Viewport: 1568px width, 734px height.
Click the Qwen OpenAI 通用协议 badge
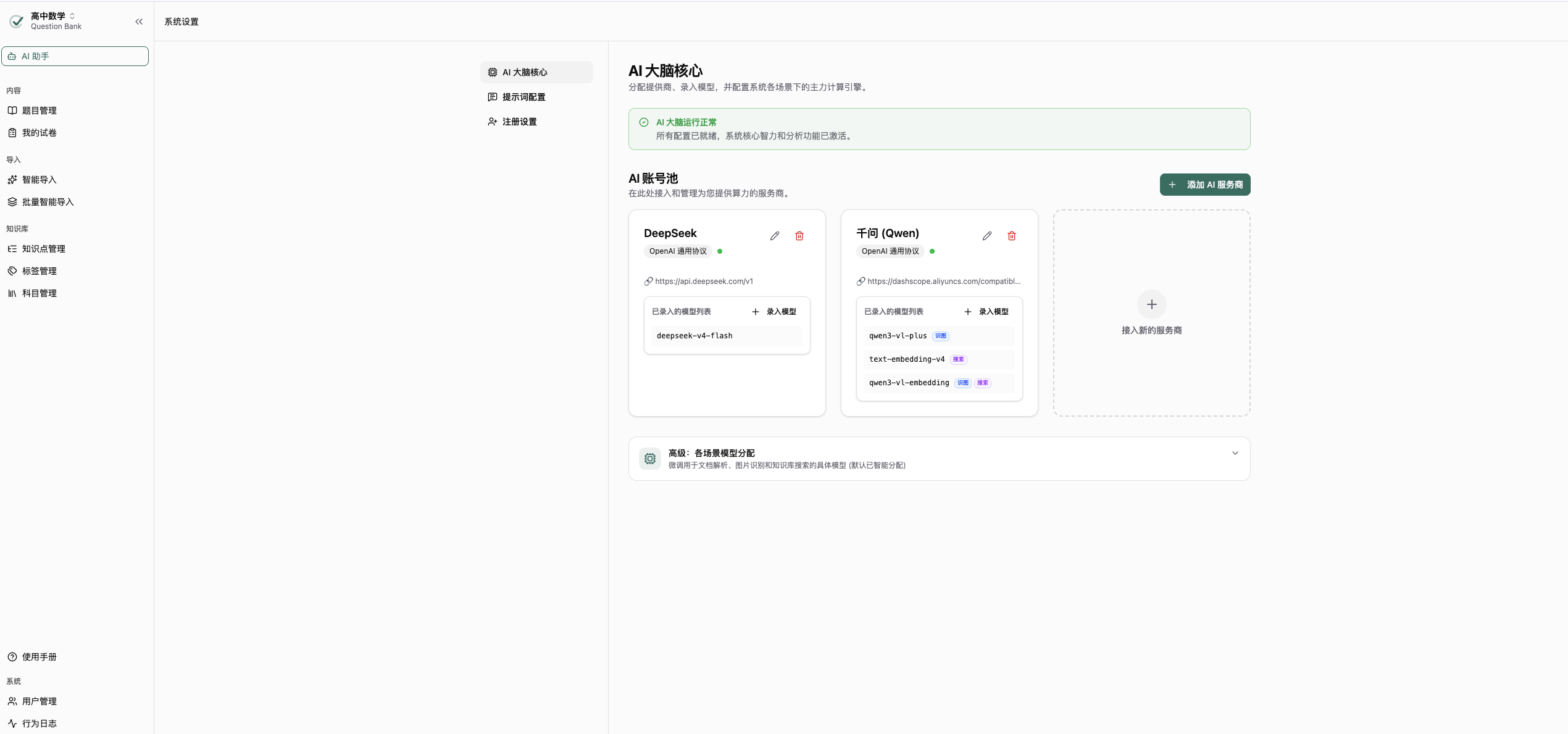pos(890,251)
